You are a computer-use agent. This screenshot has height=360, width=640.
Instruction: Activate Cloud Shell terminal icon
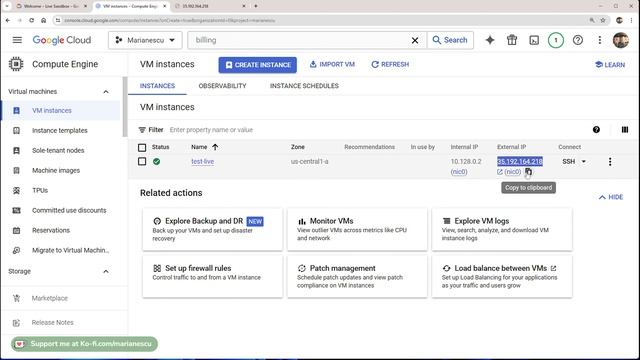(534, 40)
